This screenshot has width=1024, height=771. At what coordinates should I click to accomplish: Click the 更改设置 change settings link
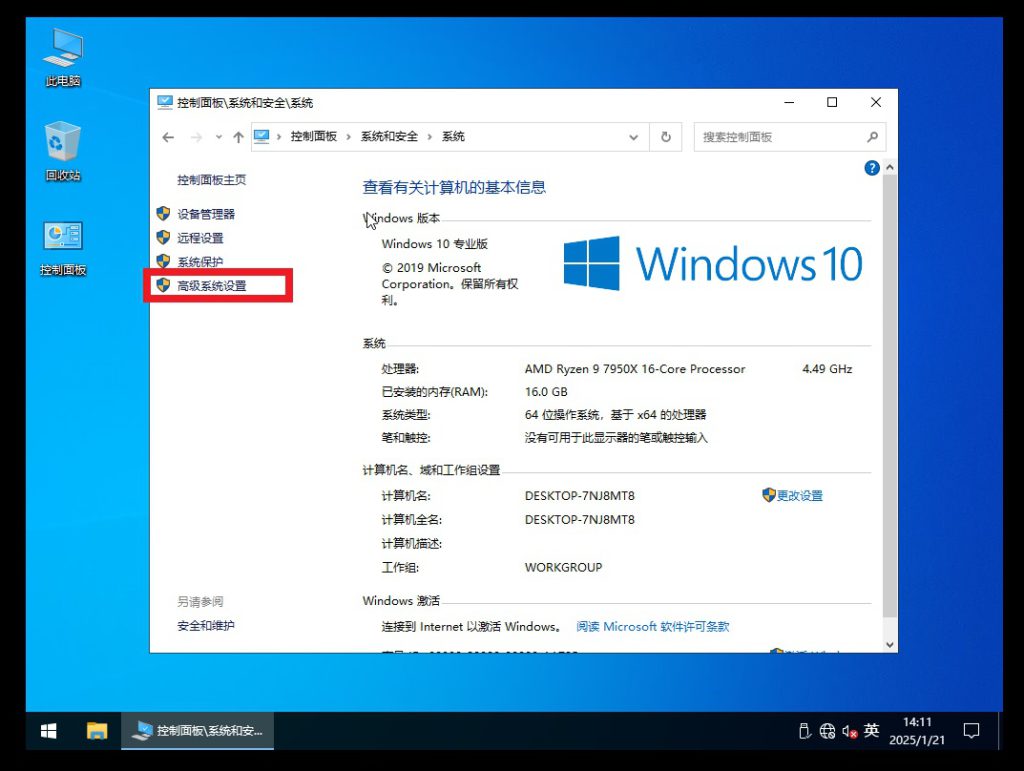pyautogui.click(x=799, y=496)
